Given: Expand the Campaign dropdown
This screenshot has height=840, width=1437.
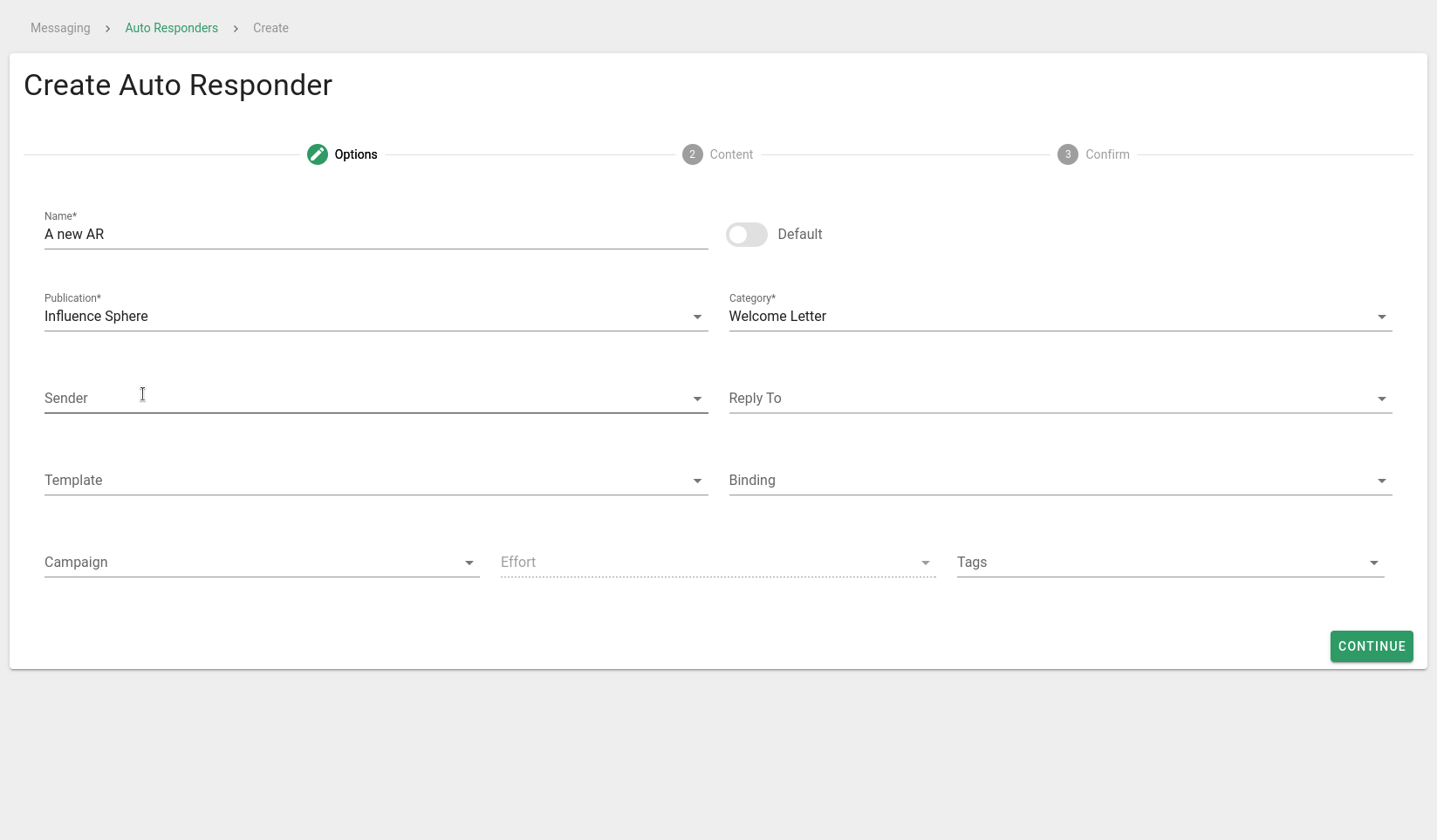Looking at the screenshot, I should [x=262, y=562].
